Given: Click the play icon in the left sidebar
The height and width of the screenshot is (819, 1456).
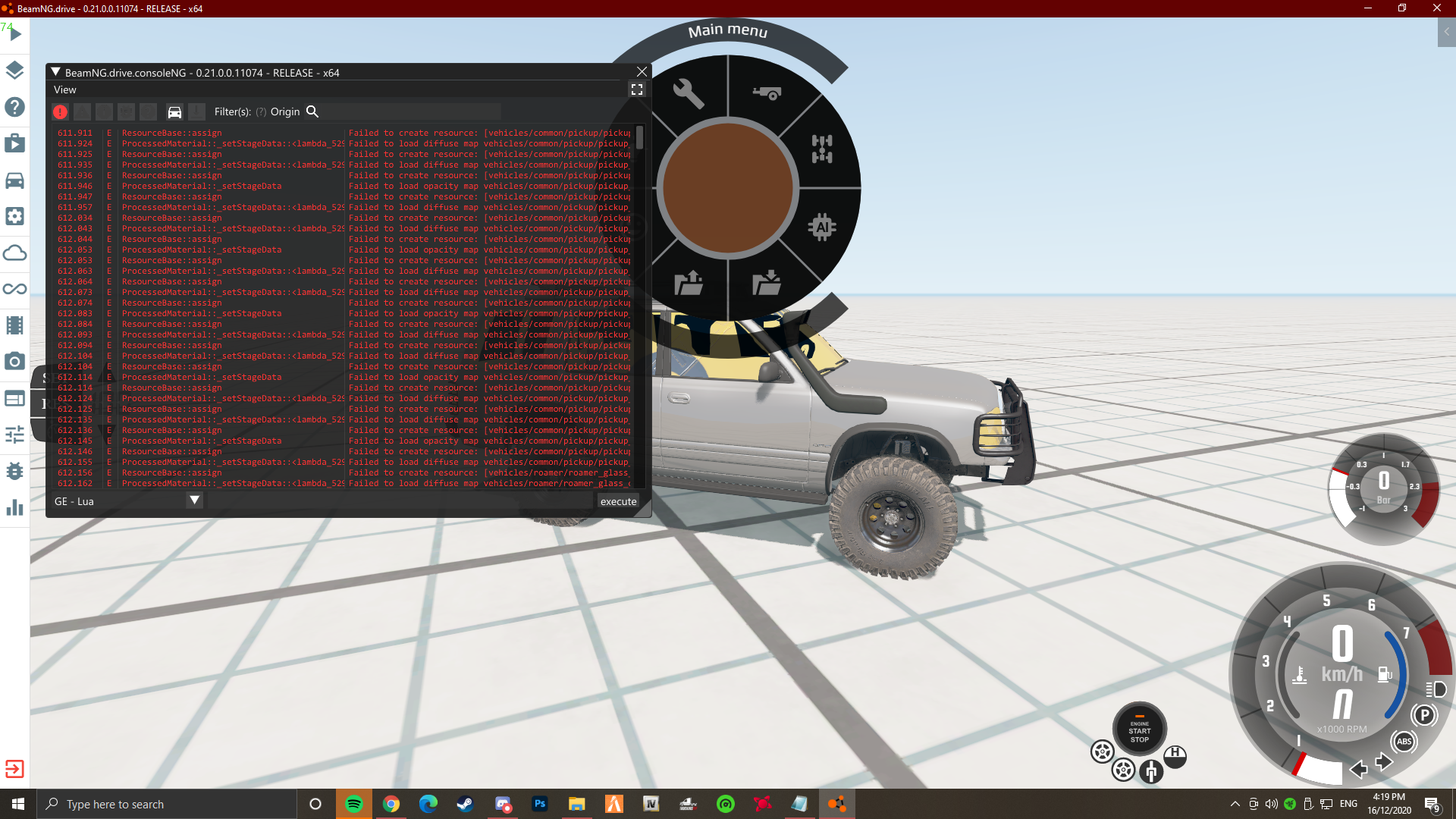Looking at the screenshot, I should click(x=15, y=34).
